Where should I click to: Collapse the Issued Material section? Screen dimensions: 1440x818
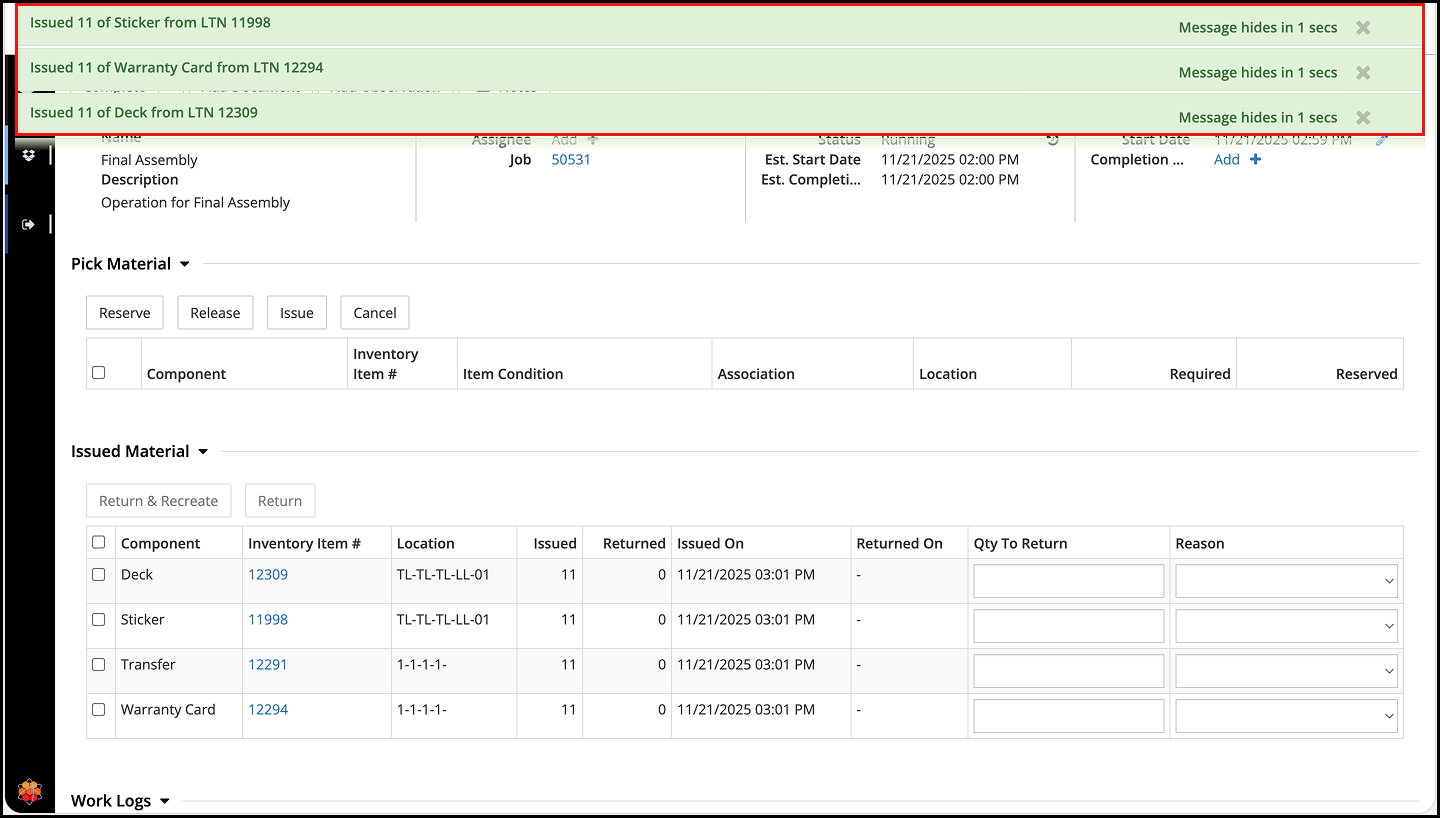[203, 452]
